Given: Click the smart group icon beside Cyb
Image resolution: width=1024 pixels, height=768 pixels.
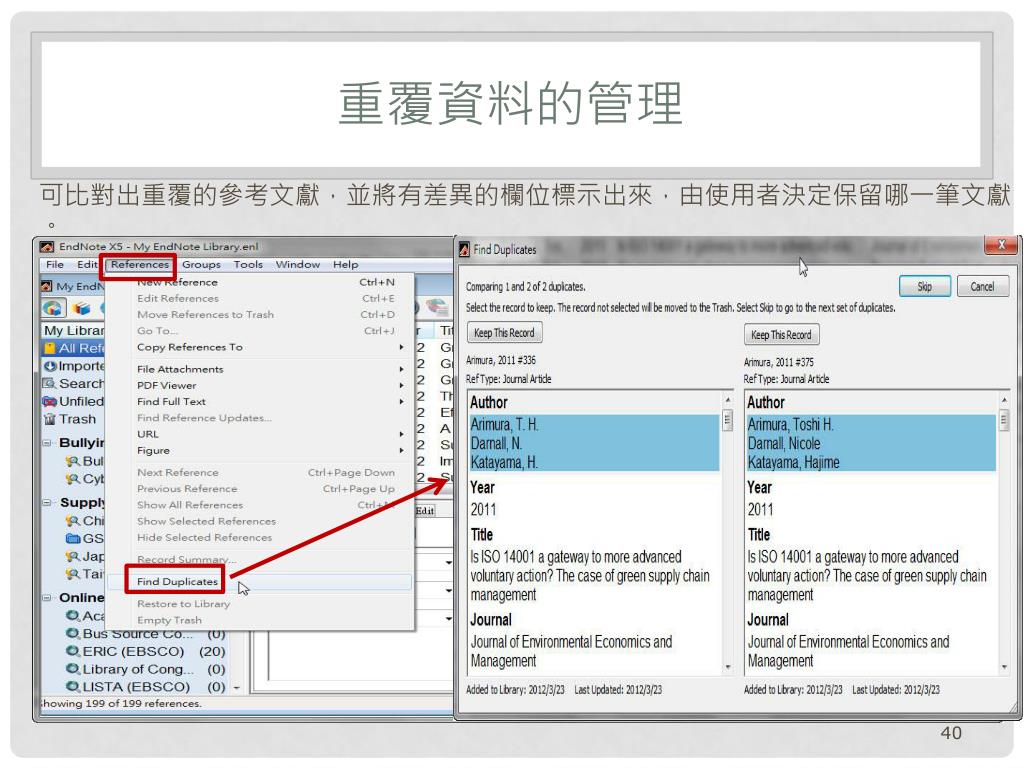Looking at the screenshot, I should (73, 479).
